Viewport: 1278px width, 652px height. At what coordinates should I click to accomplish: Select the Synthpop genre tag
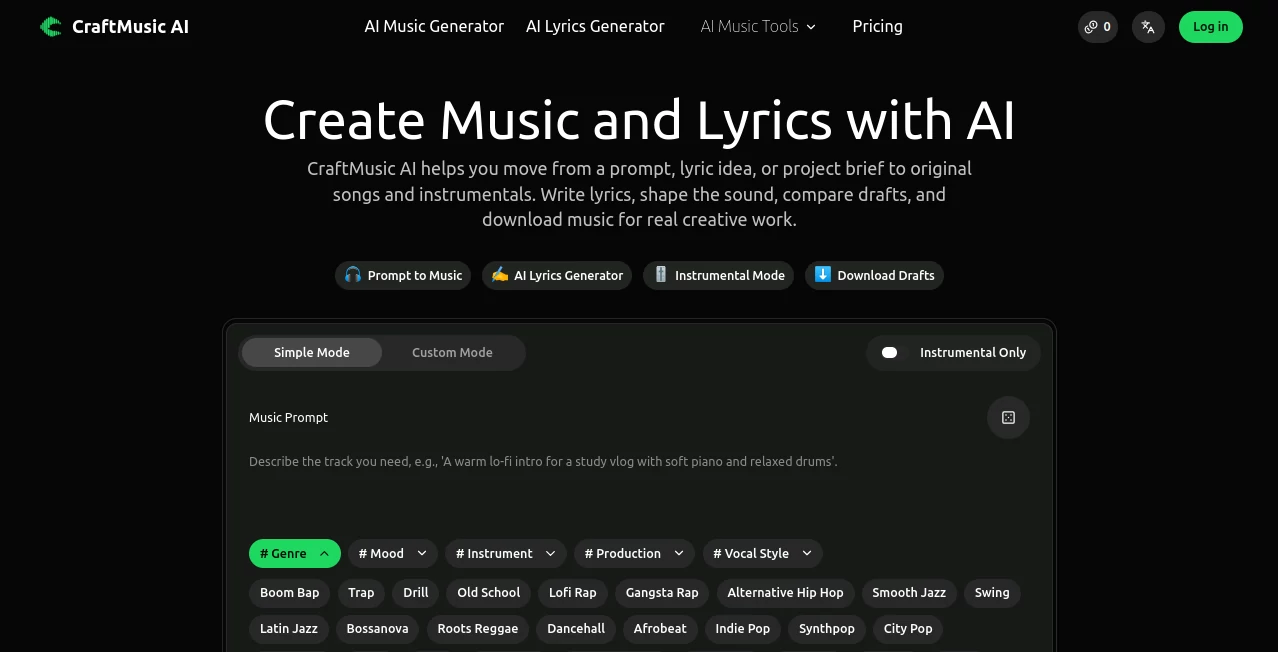coord(827,629)
